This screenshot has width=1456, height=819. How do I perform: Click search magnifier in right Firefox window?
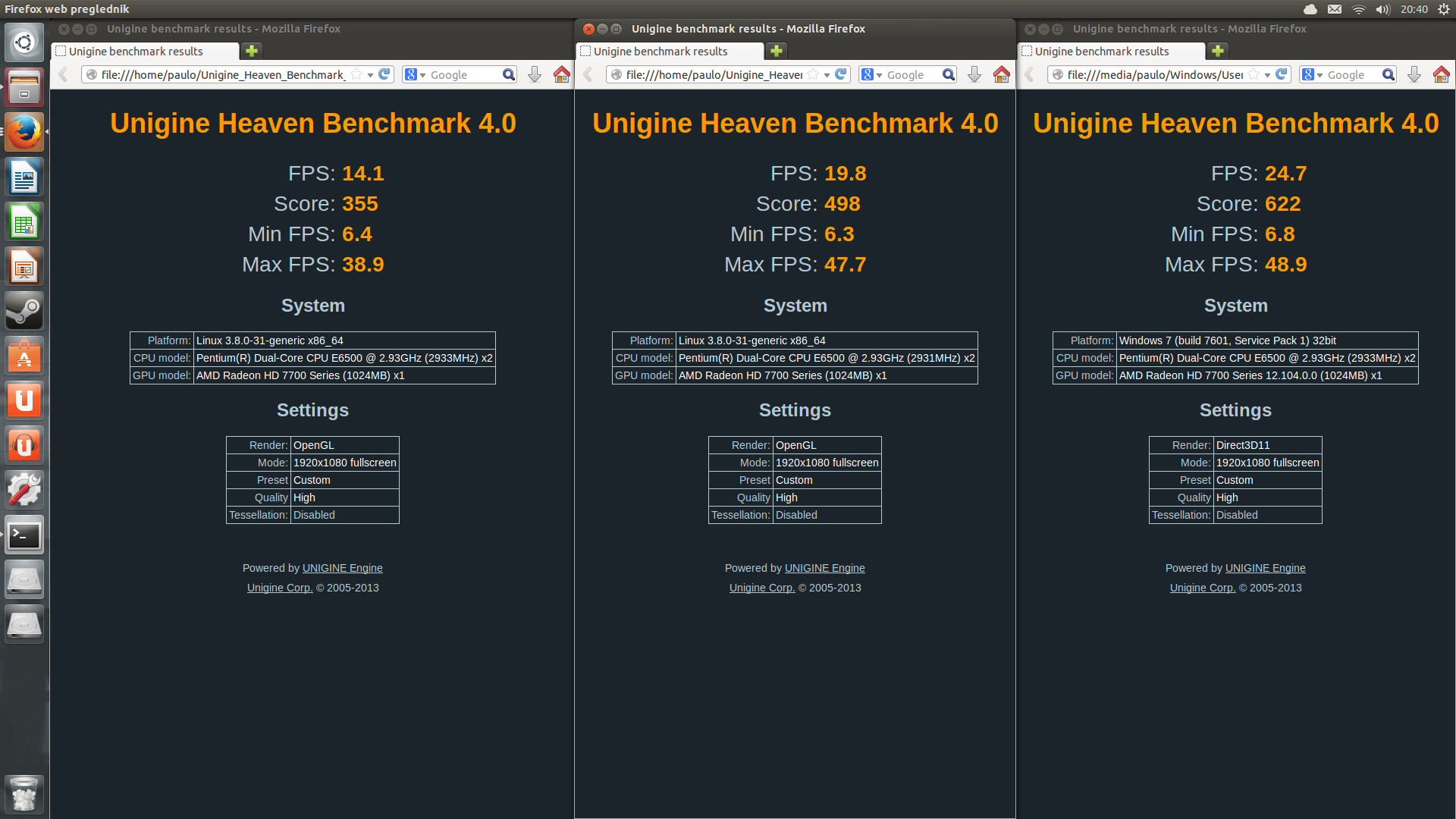pos(1389,74)
